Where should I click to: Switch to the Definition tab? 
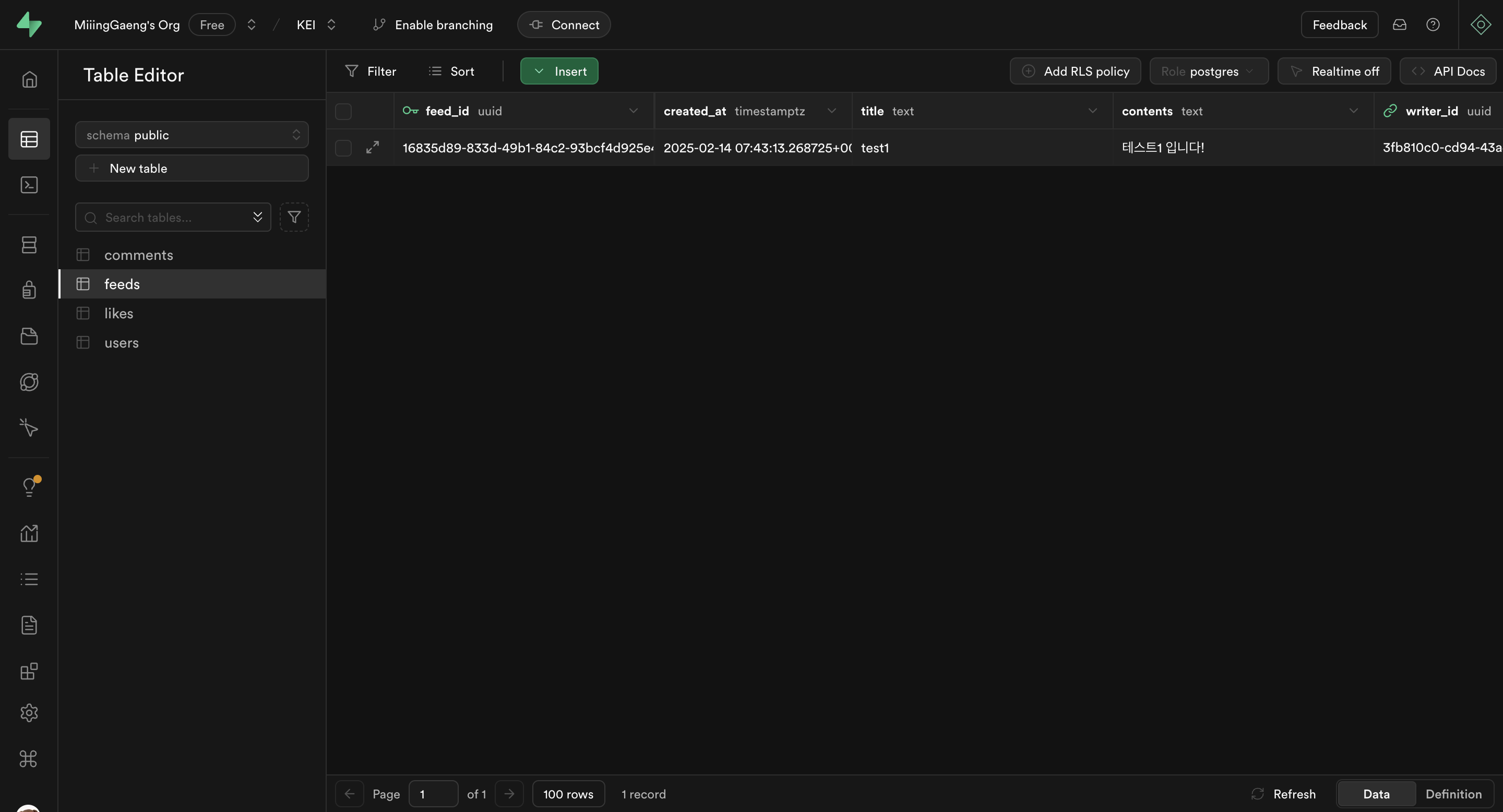tap(1453, 794)
